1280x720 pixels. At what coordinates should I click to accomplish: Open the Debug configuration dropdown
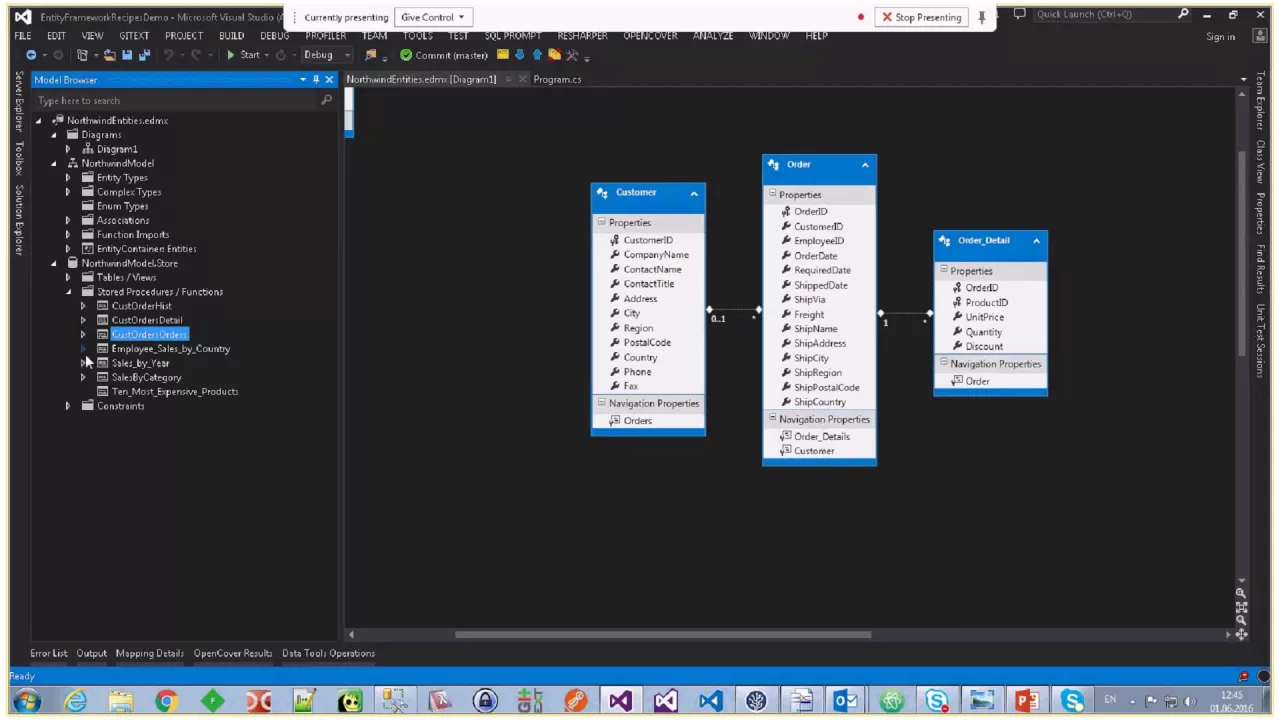pos(347,55)
